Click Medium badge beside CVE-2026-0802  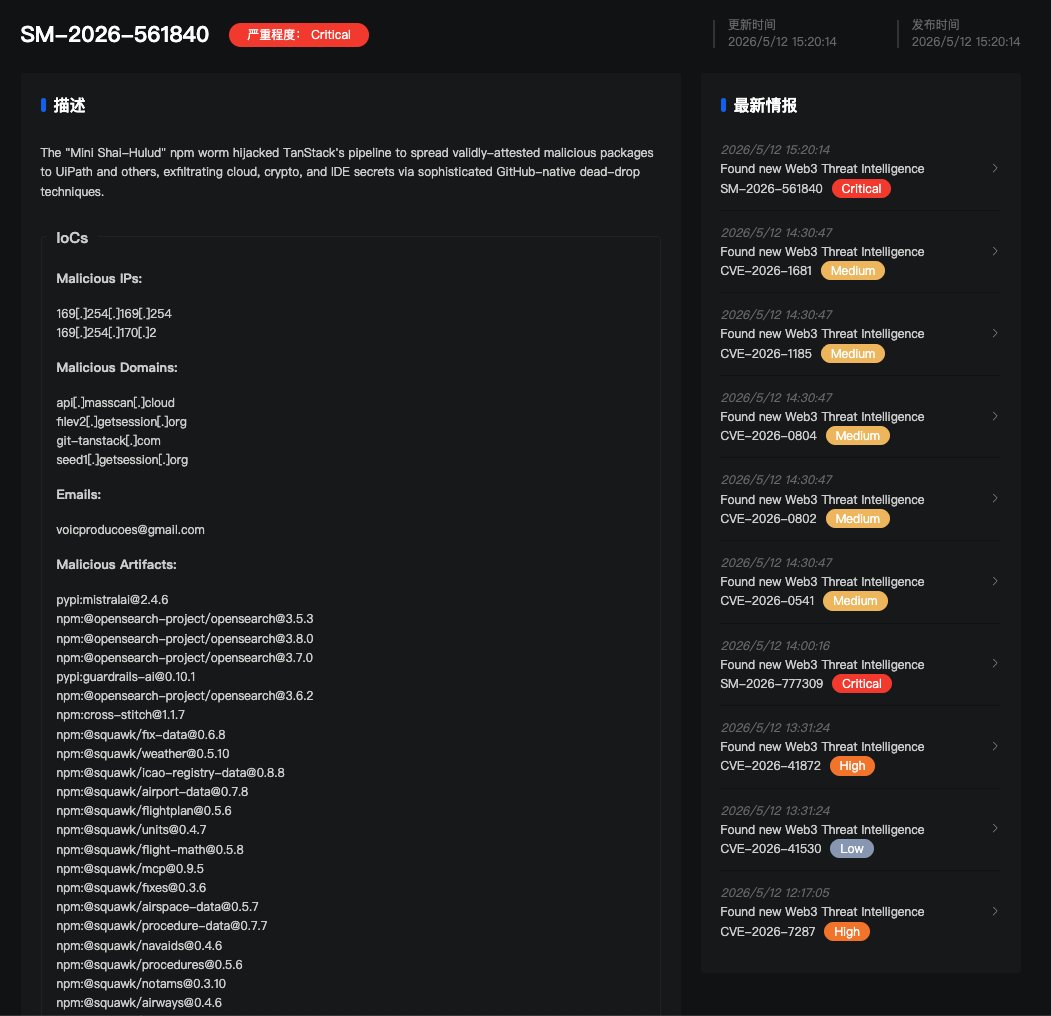857,519
